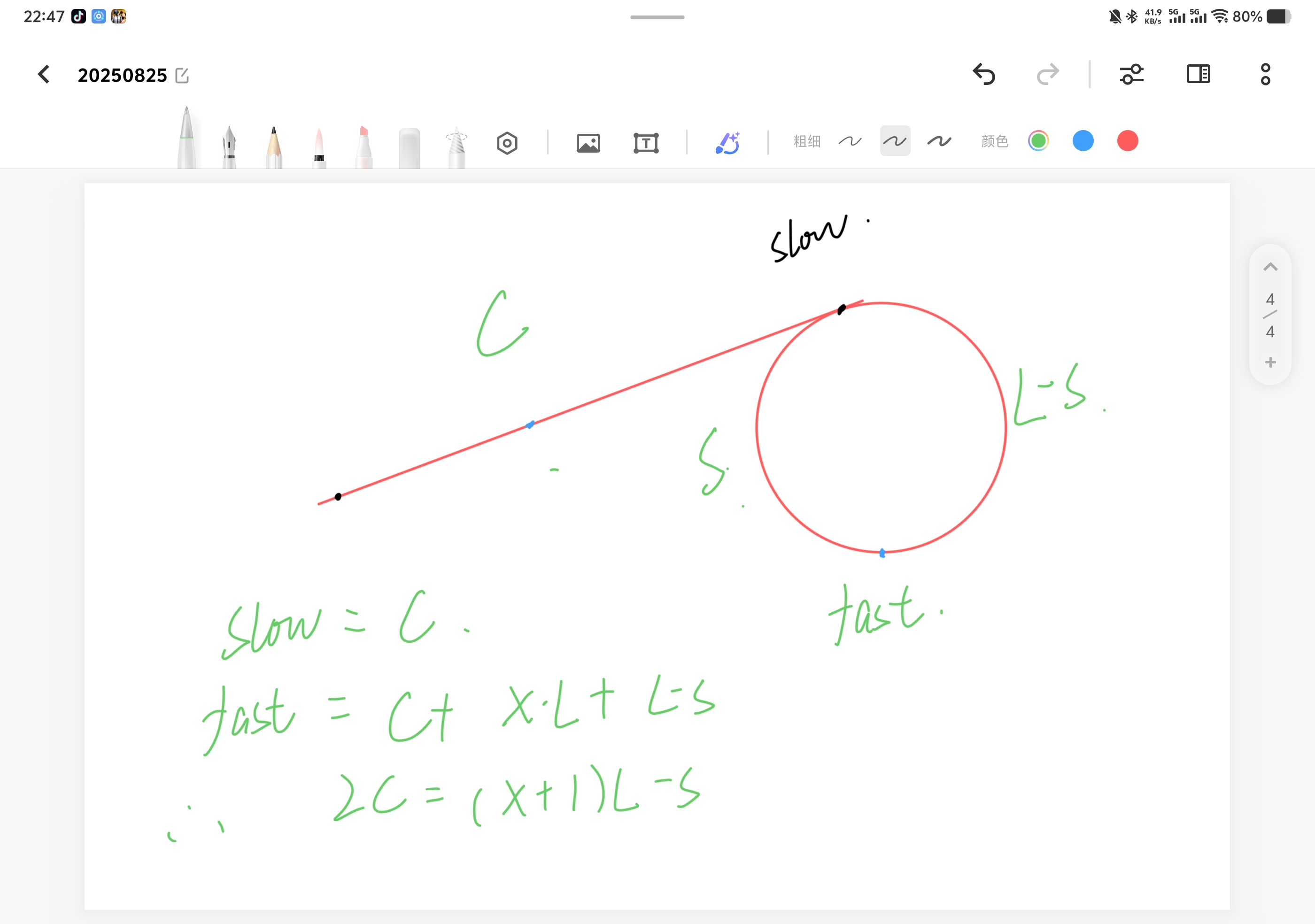The height and width of the screenshot is (924, 1315).
Task: Pick the red color swatch
Action: pos(1127,141)
